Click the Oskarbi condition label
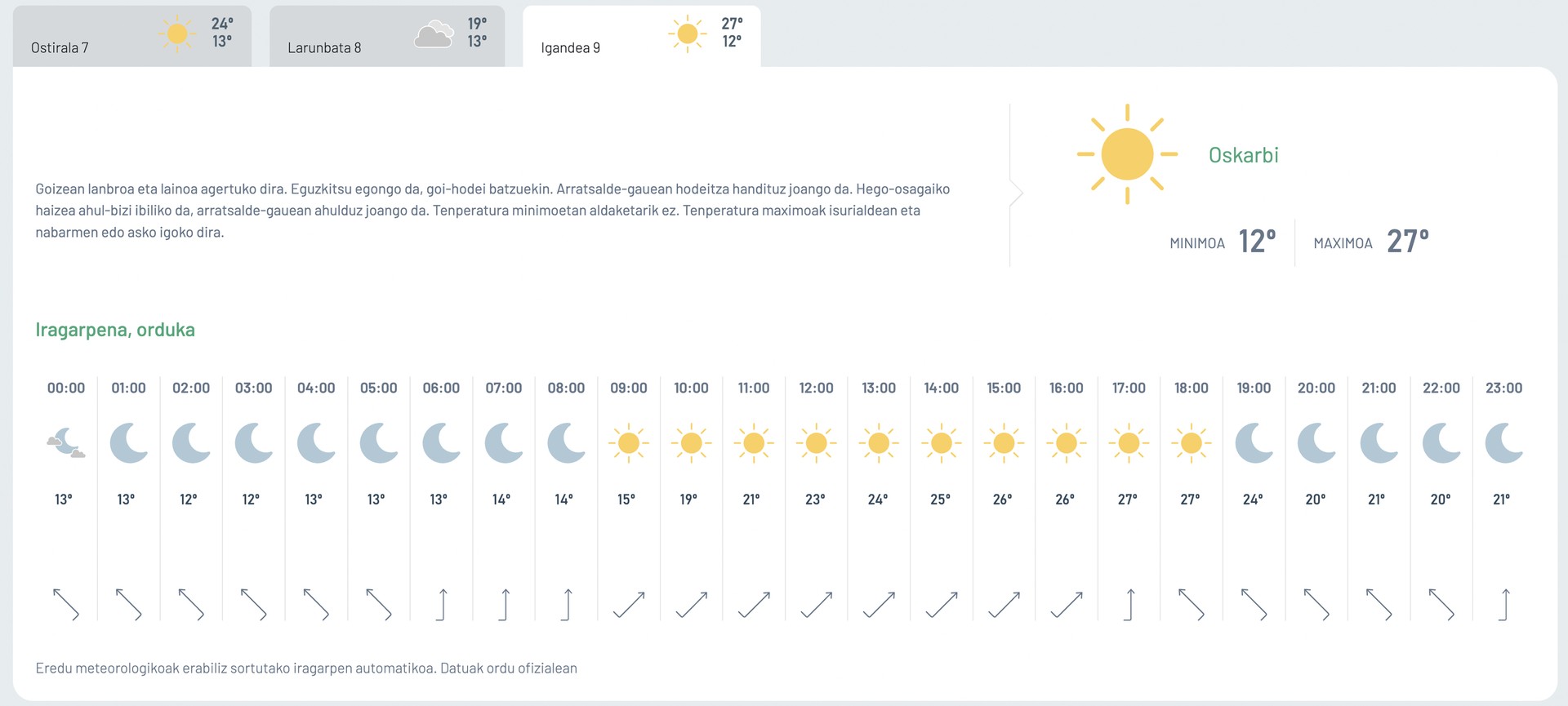This screenshot has height=706, width=1568. 1244,155
